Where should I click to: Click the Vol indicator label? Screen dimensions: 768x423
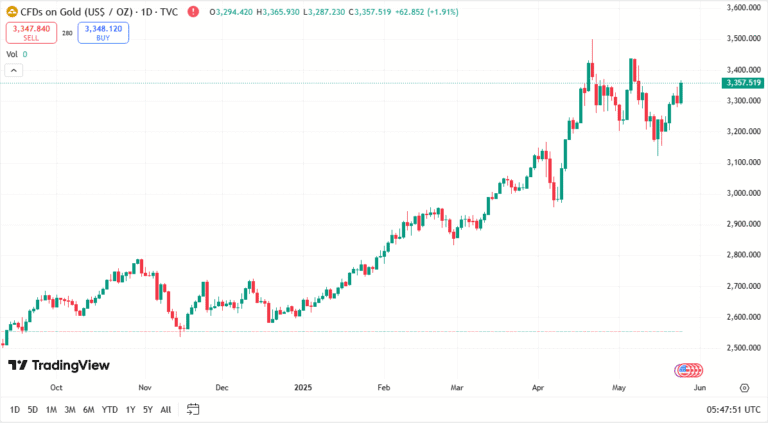12,54
